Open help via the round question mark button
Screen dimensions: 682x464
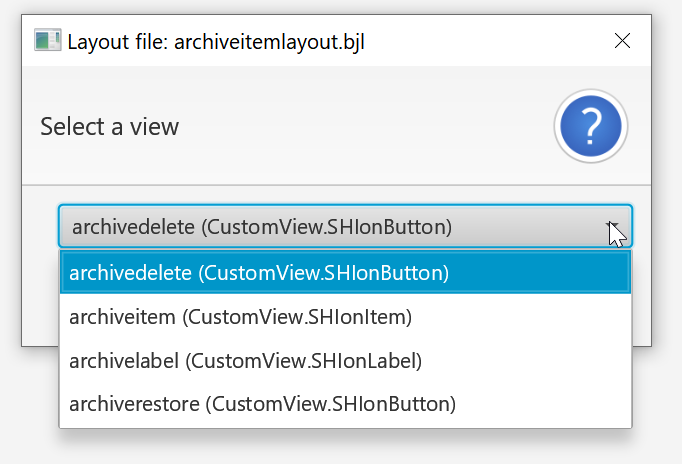coord(590,126)
